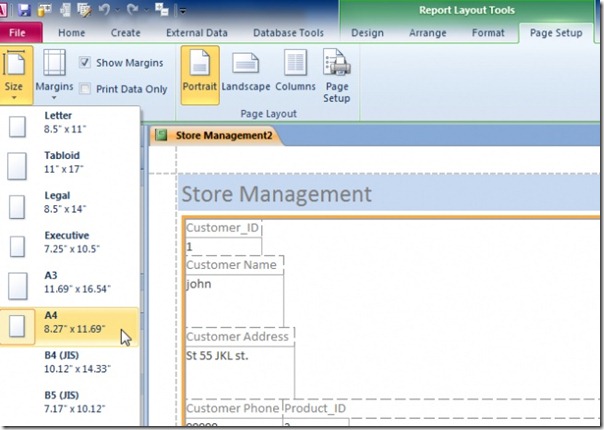Enable the Print Data Only checkbox
This screenshot has width=604, height=430.
[85, 89]
